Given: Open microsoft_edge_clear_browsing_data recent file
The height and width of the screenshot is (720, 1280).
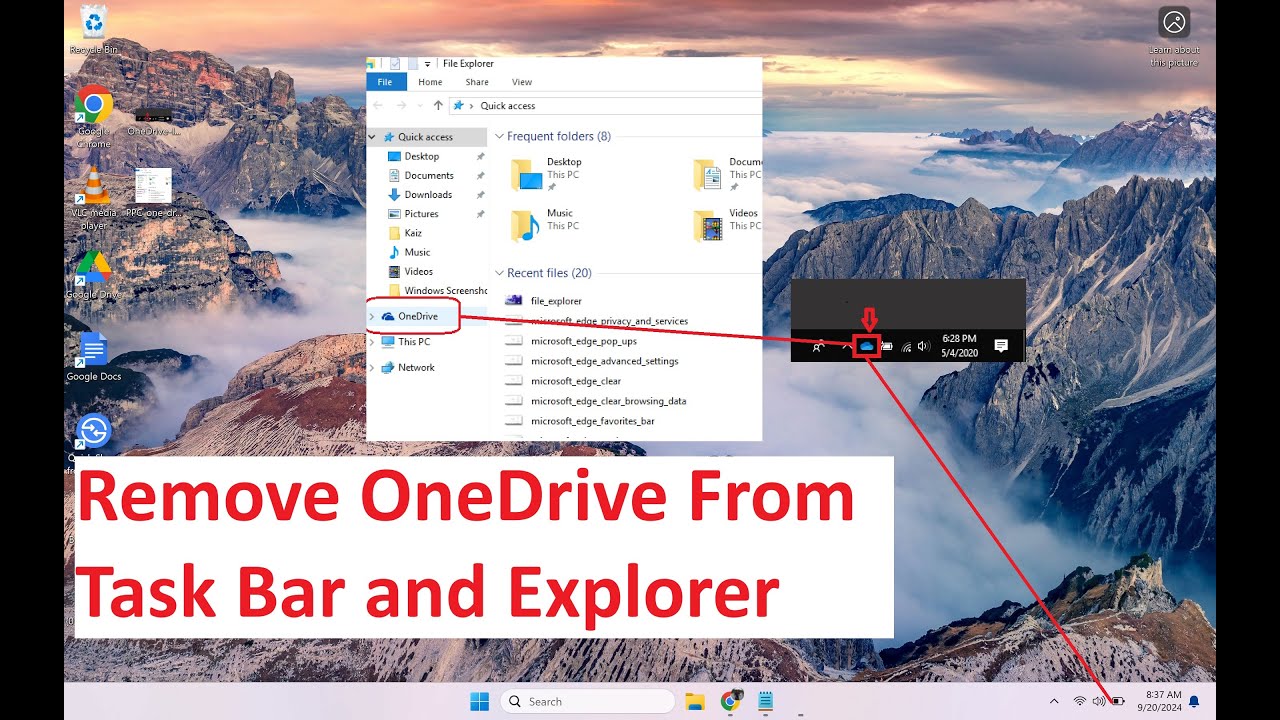Looking at the screenshot, I should pos(596,401).
